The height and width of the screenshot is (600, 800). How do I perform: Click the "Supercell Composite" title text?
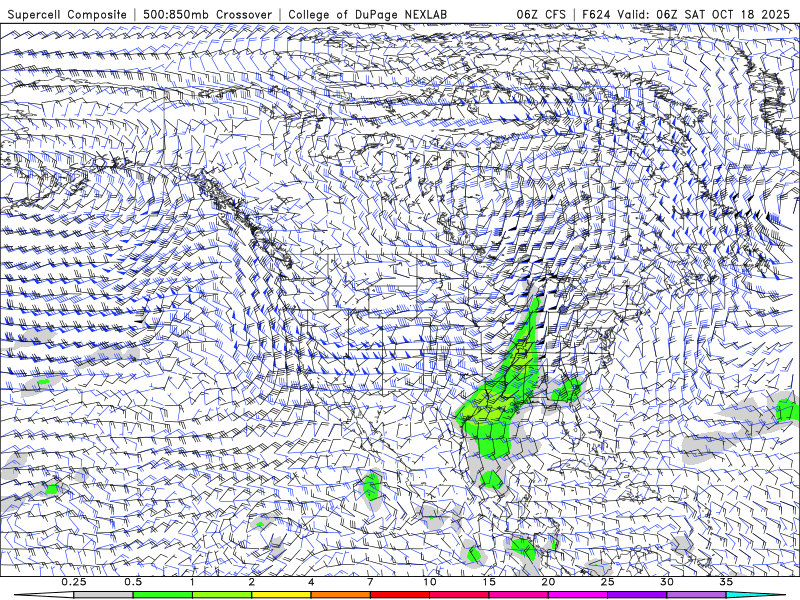click(67, 14)
